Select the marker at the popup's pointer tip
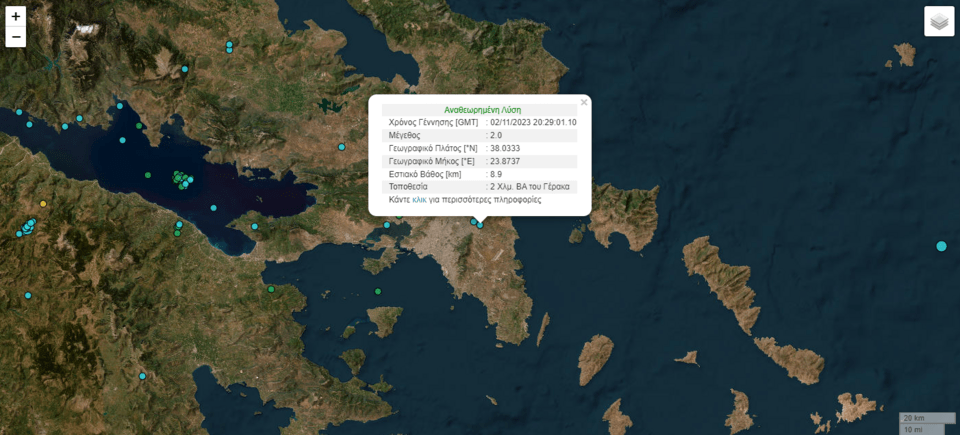This screenshot has height=435, width=960. [480, 225]
